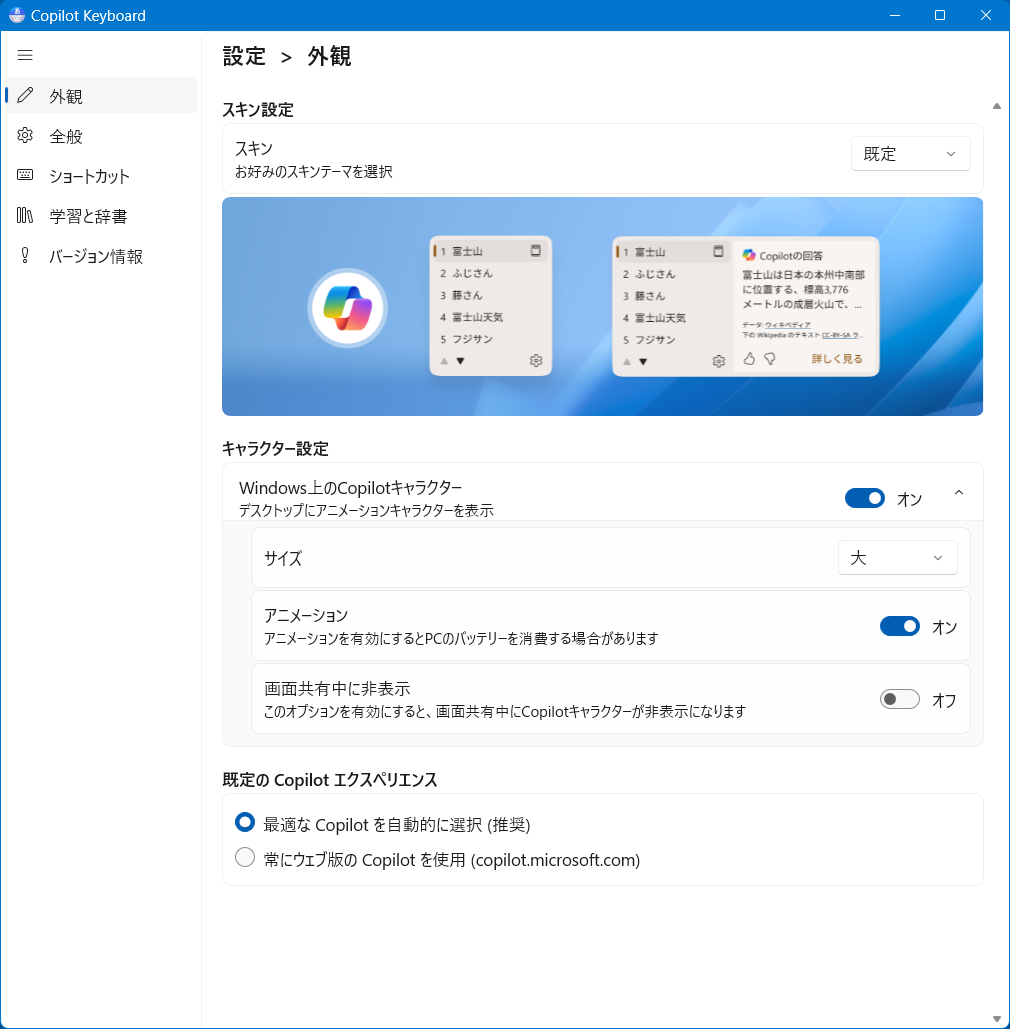Open the サイズ dropdown showing 大
The width and height of the screenshot is (1010, 1029).
897,558
